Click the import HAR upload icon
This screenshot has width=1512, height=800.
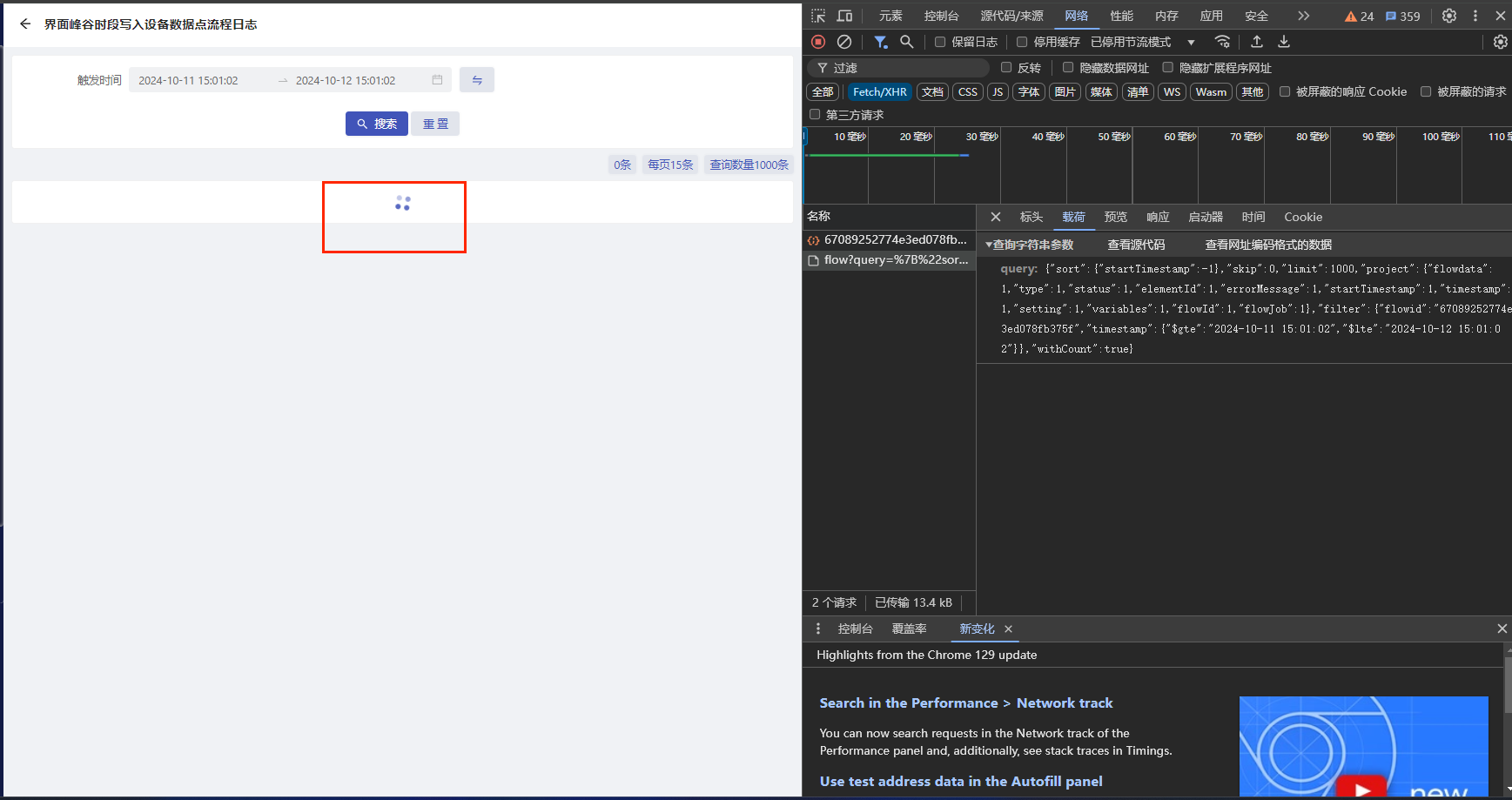[x=1257, y=42]
